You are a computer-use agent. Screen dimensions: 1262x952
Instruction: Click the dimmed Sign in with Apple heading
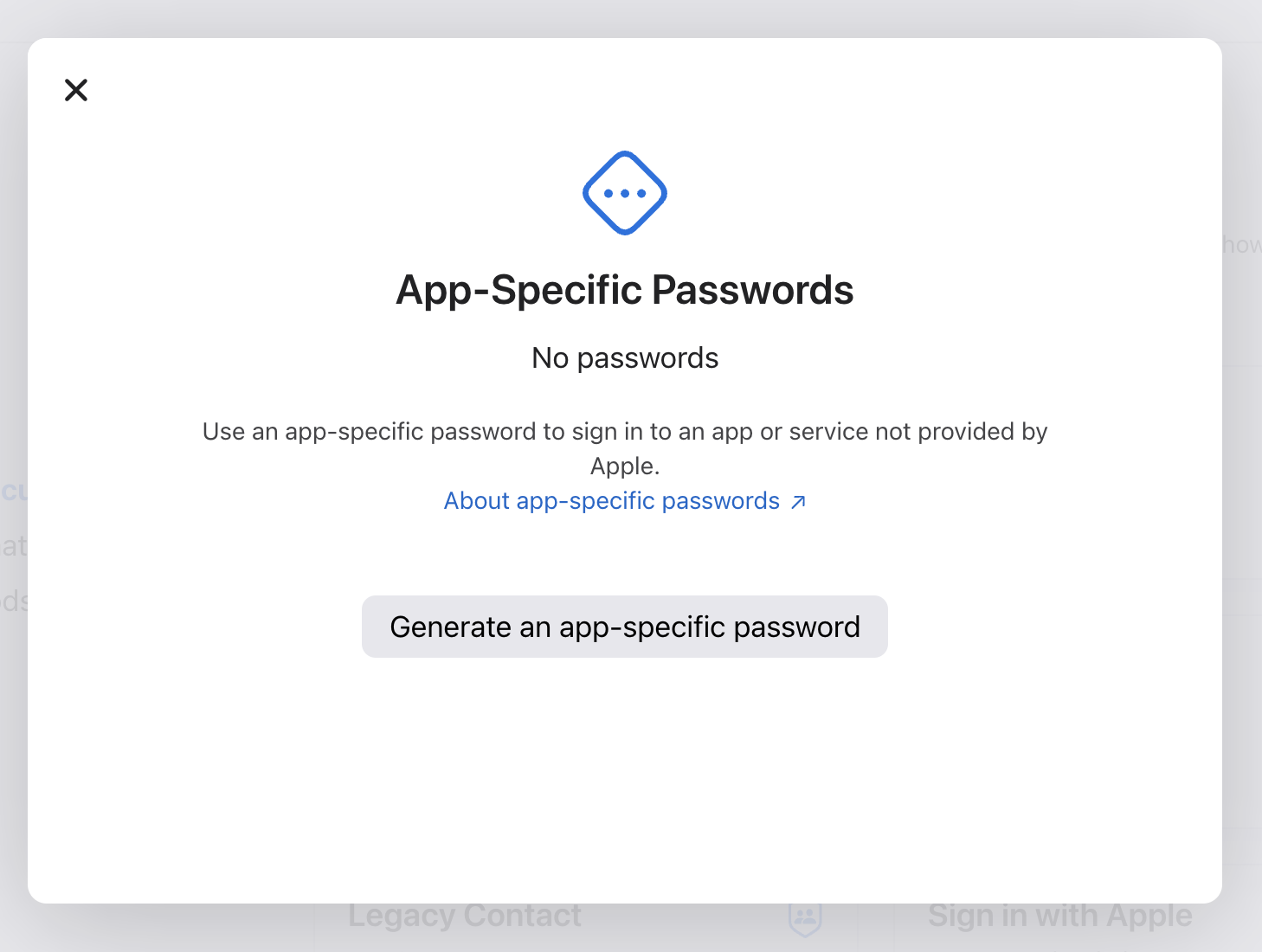(x=1060, y=916)
